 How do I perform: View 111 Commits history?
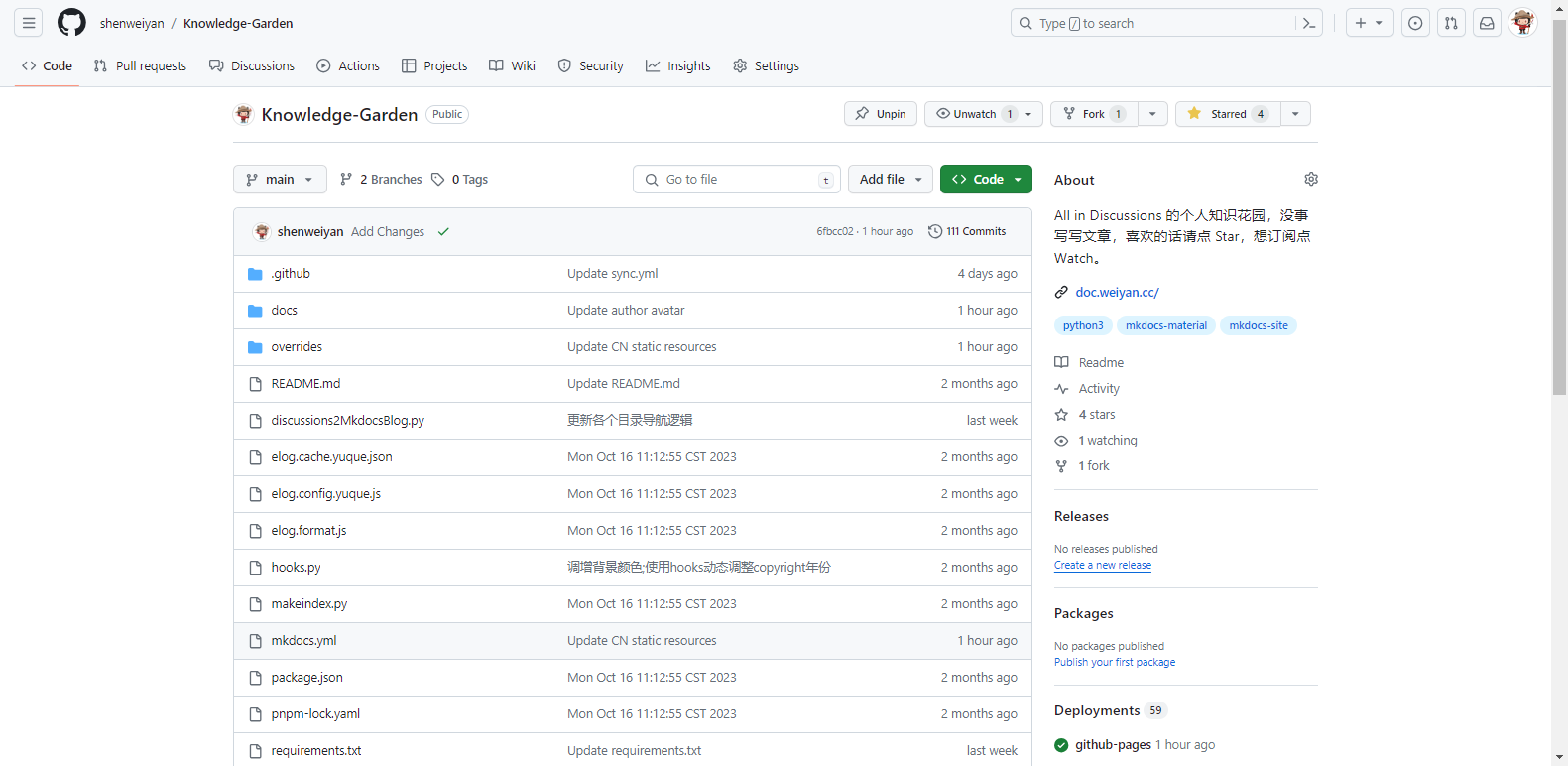click(x=967, y=231)
